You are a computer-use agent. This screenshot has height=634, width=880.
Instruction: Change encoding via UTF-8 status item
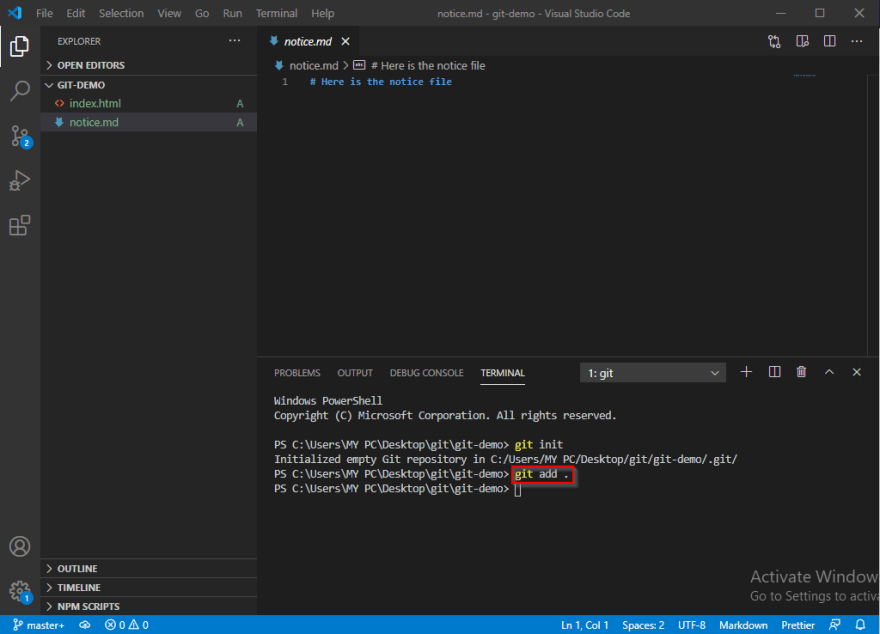[691, 625]
